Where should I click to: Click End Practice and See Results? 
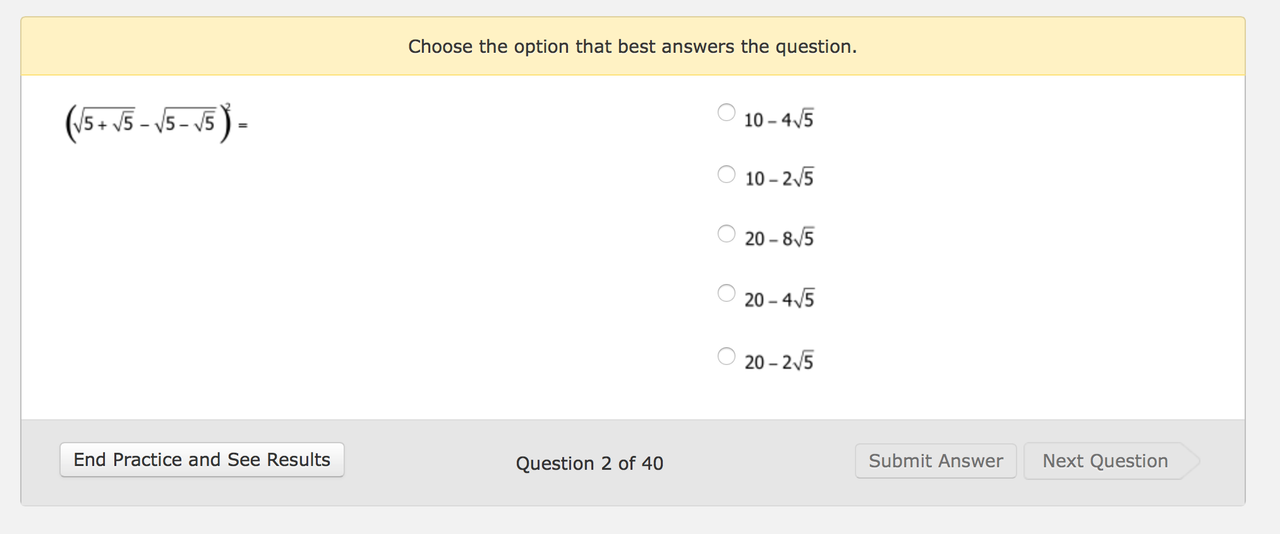pyautogui.click(x=202, y=460)
